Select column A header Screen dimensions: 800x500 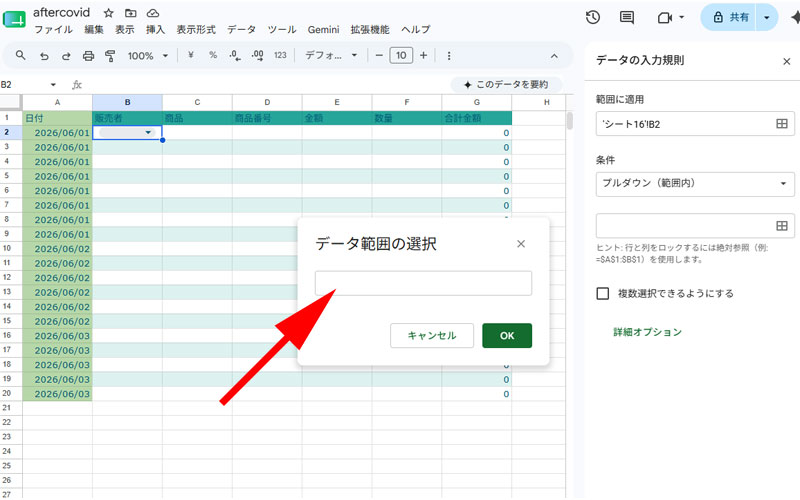pos(58,102)
